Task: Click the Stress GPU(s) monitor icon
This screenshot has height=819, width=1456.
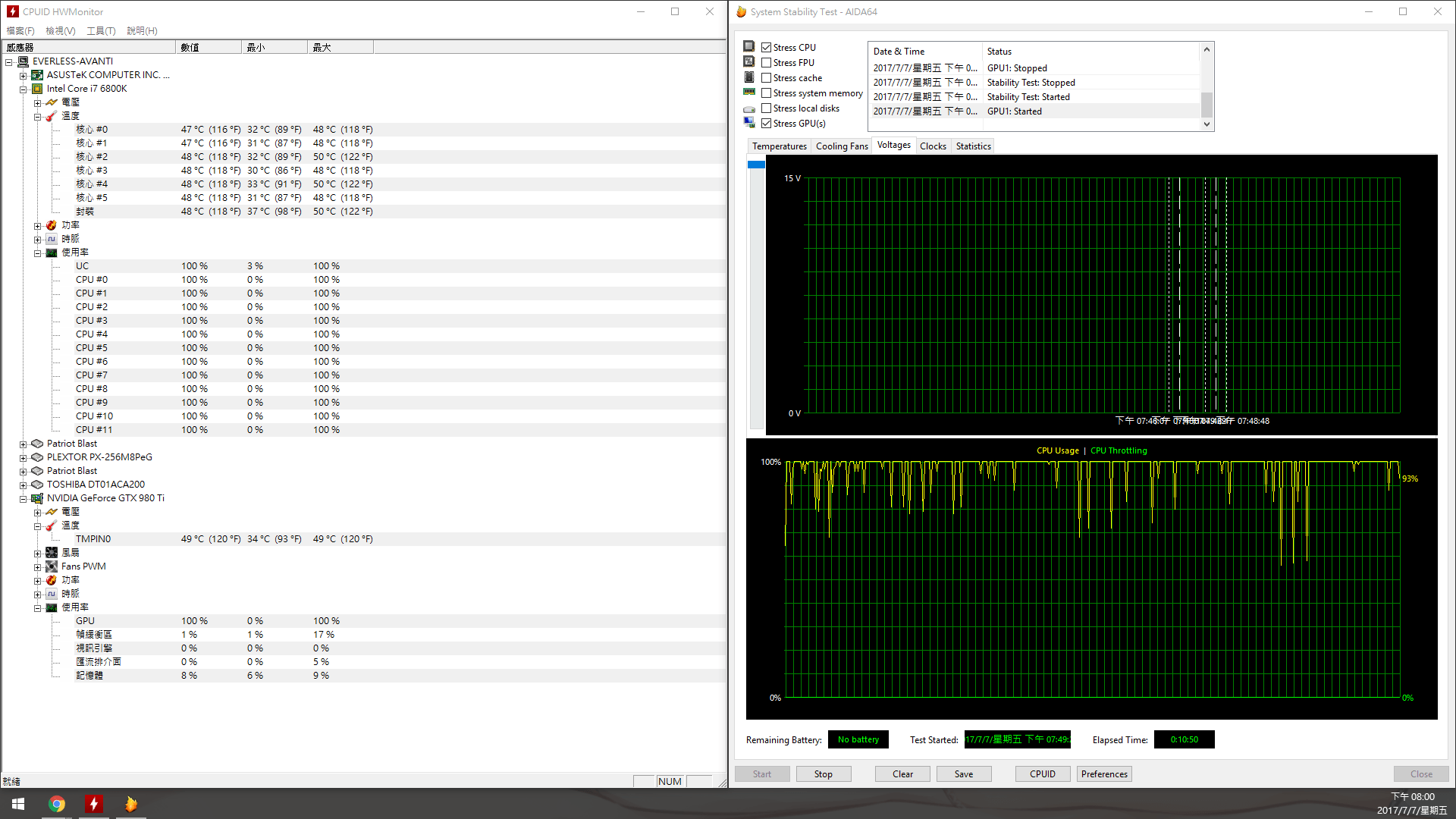Action: 749,122
